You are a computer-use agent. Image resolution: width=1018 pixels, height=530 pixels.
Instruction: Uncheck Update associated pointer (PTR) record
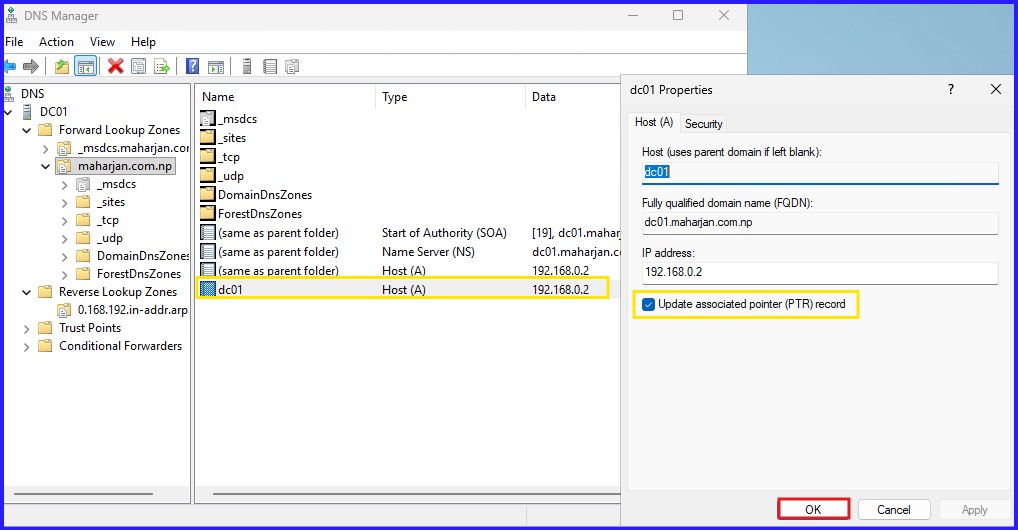[649, 304]
